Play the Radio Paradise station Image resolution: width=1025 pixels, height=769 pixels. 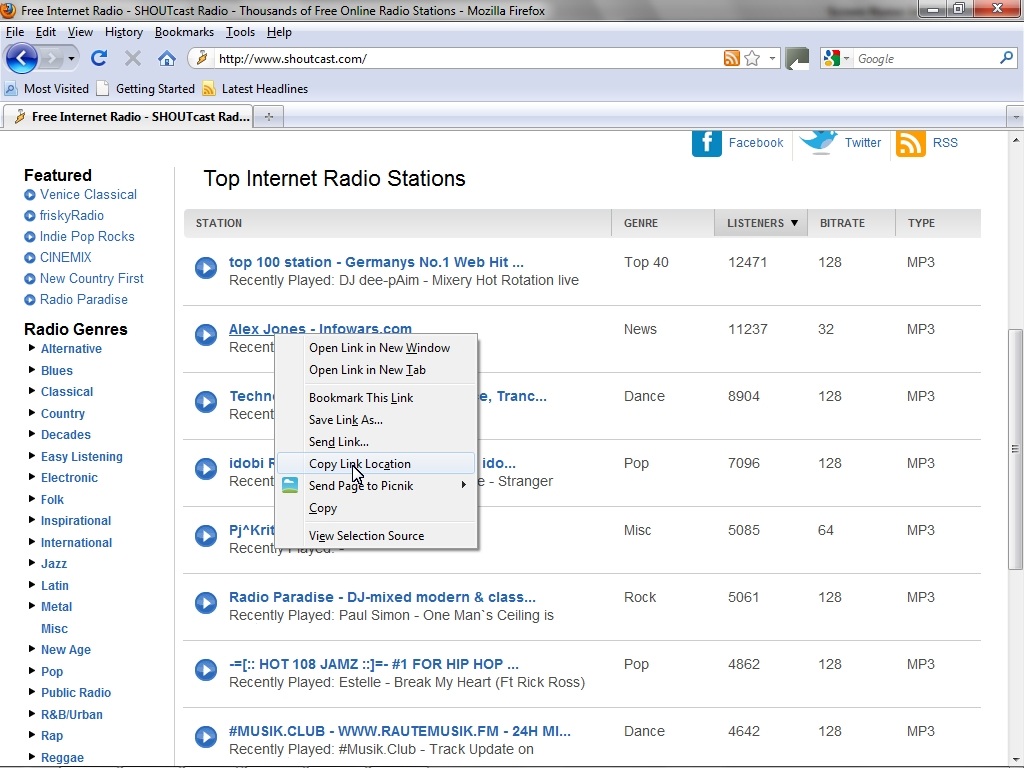coord(206,603)
